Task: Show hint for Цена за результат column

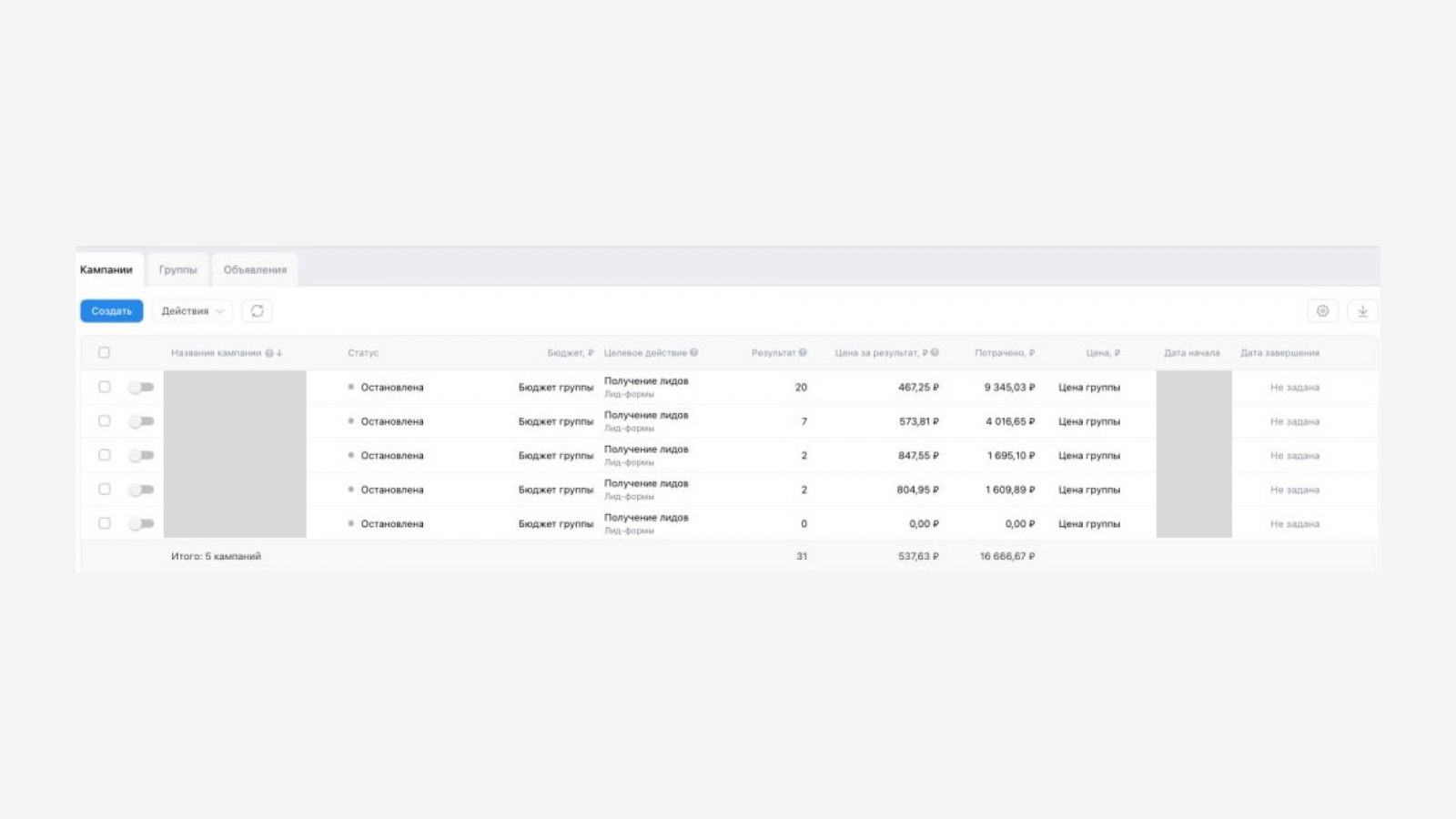Action: point(935,353)
